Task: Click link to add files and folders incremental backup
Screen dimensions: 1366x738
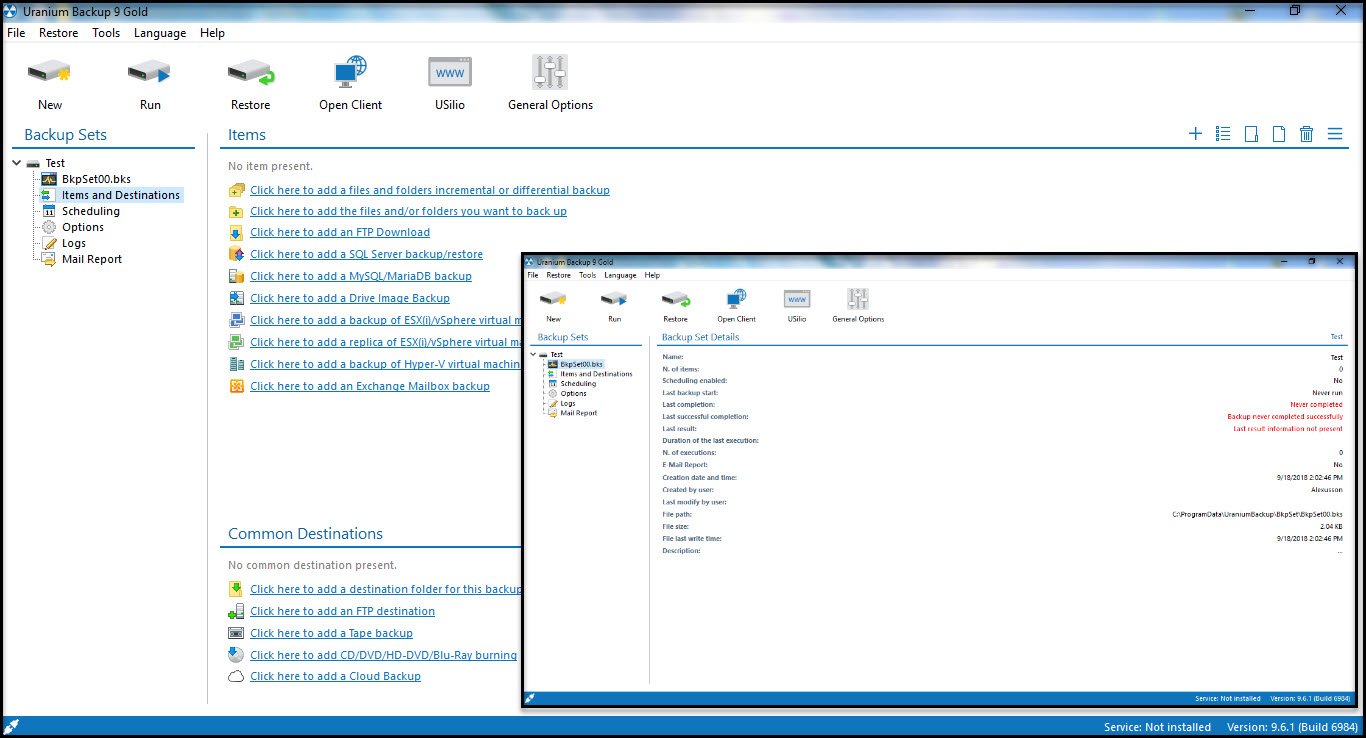Action: [430, 190]
